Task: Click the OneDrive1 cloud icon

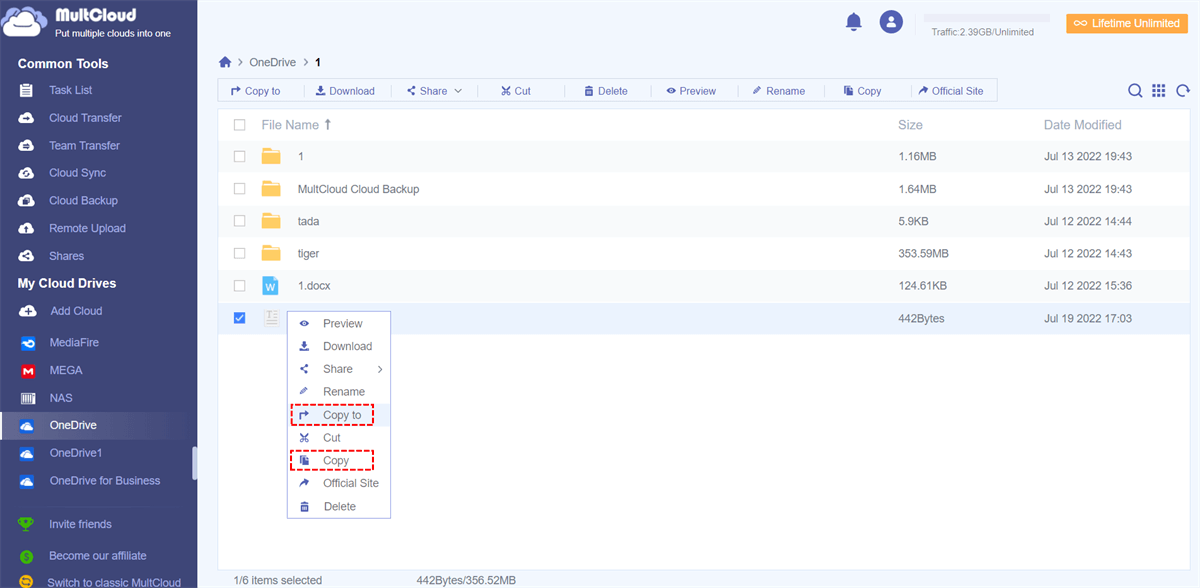Action: pos(28,453)
